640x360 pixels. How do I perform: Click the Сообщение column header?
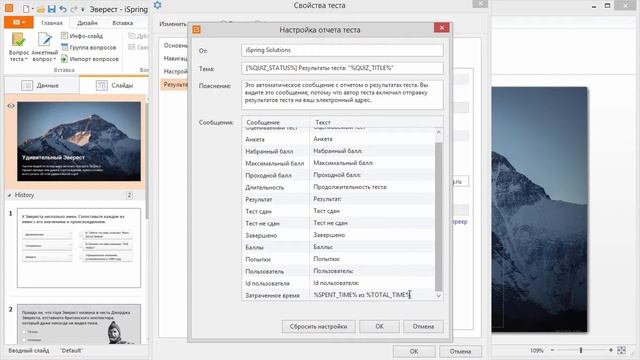276,122
